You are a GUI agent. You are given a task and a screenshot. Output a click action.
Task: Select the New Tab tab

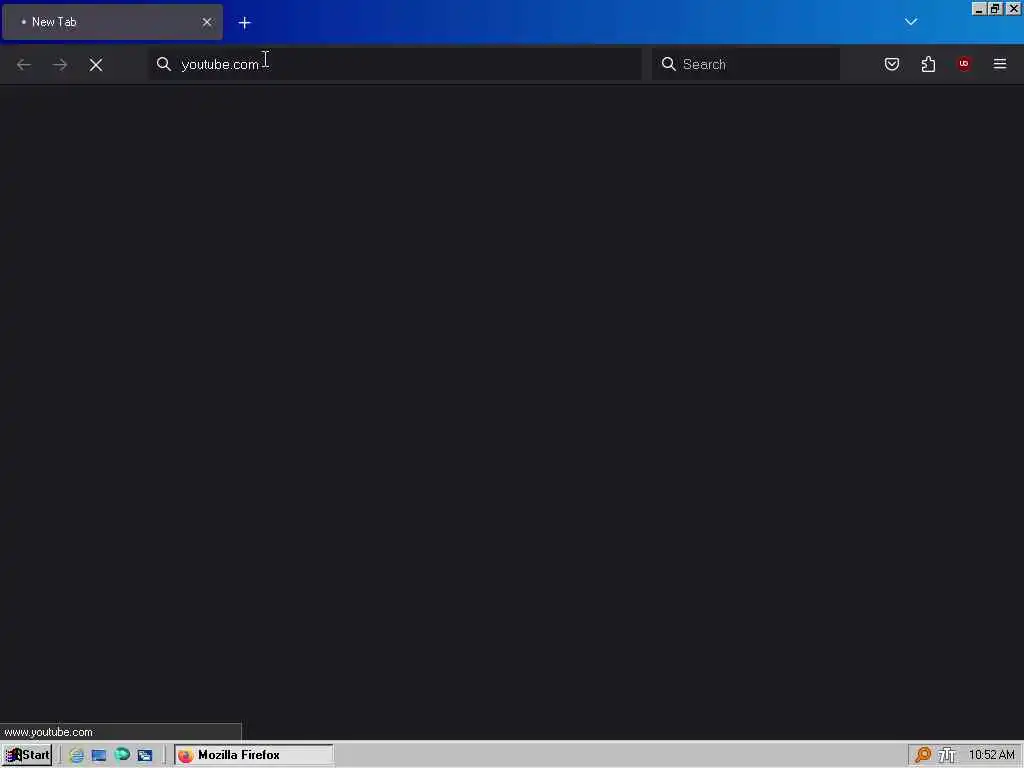point(112,22)
